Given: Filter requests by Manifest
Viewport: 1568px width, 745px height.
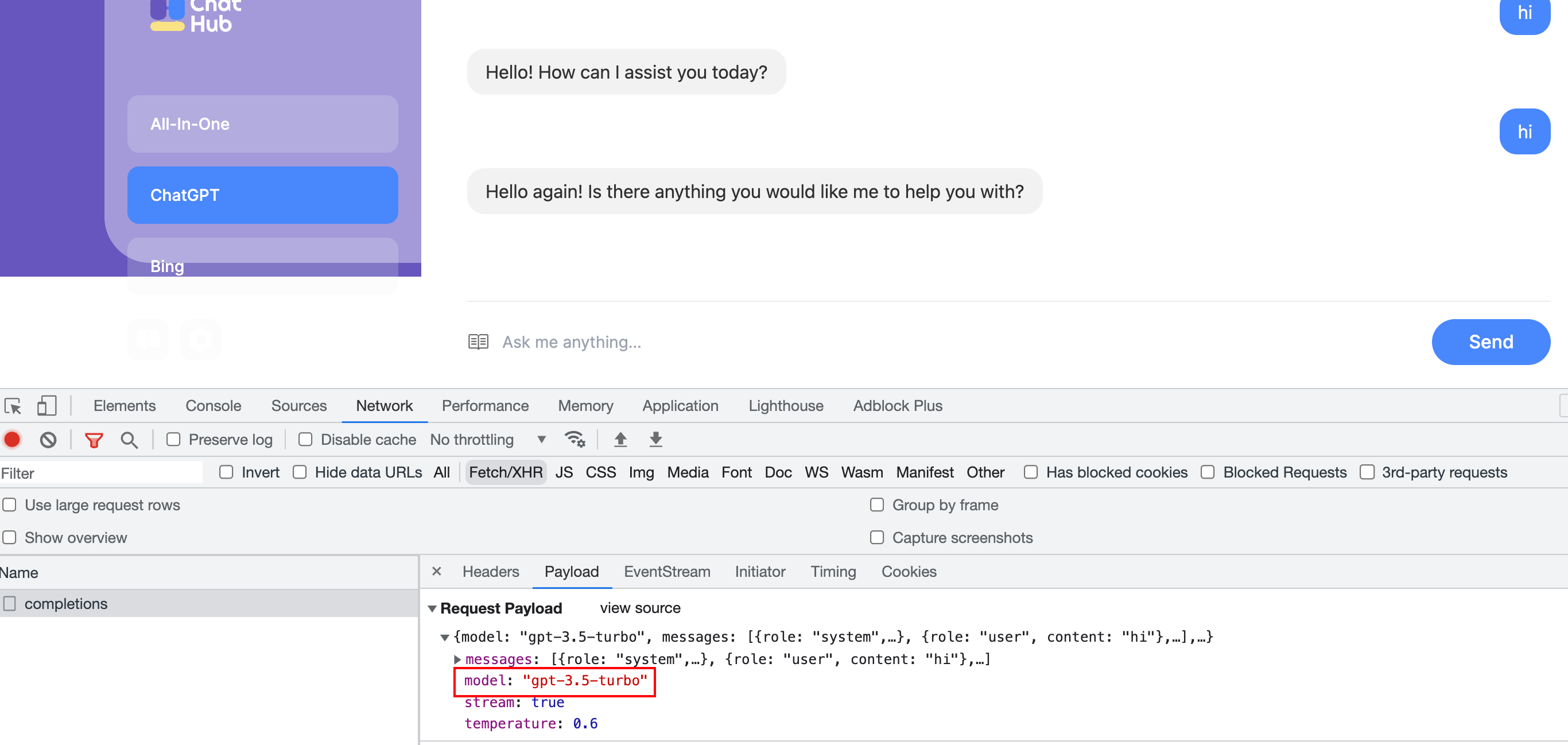Looking at the screenshot, I should point(925,472).
